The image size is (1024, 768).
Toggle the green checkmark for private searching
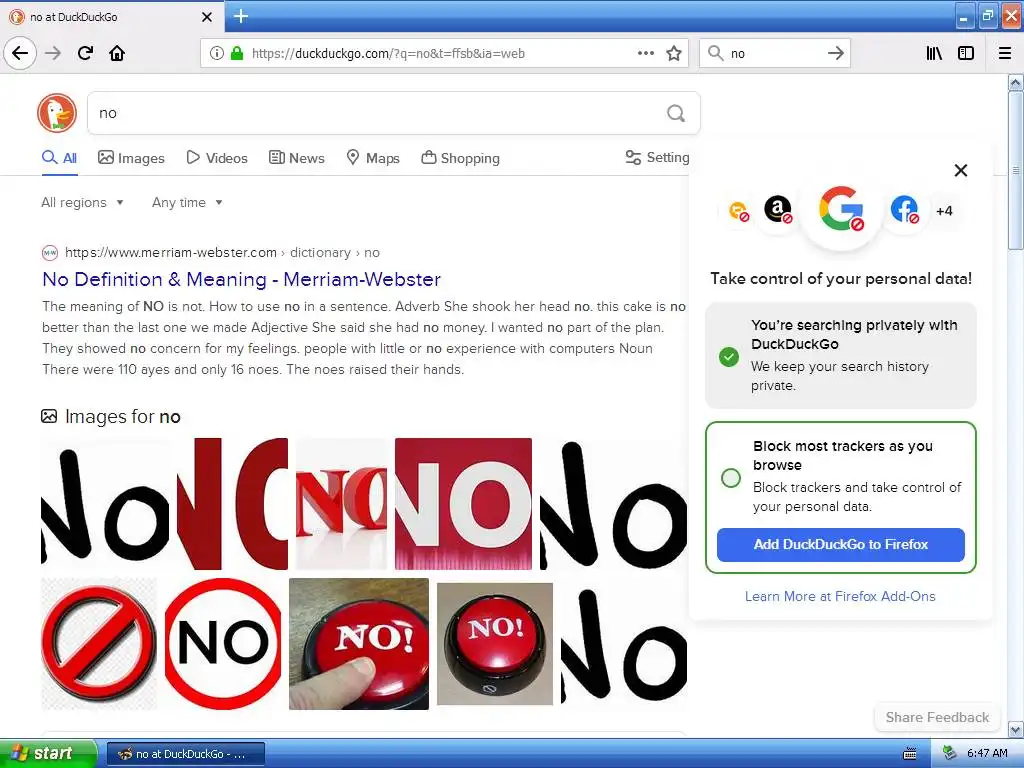point(729,357)
